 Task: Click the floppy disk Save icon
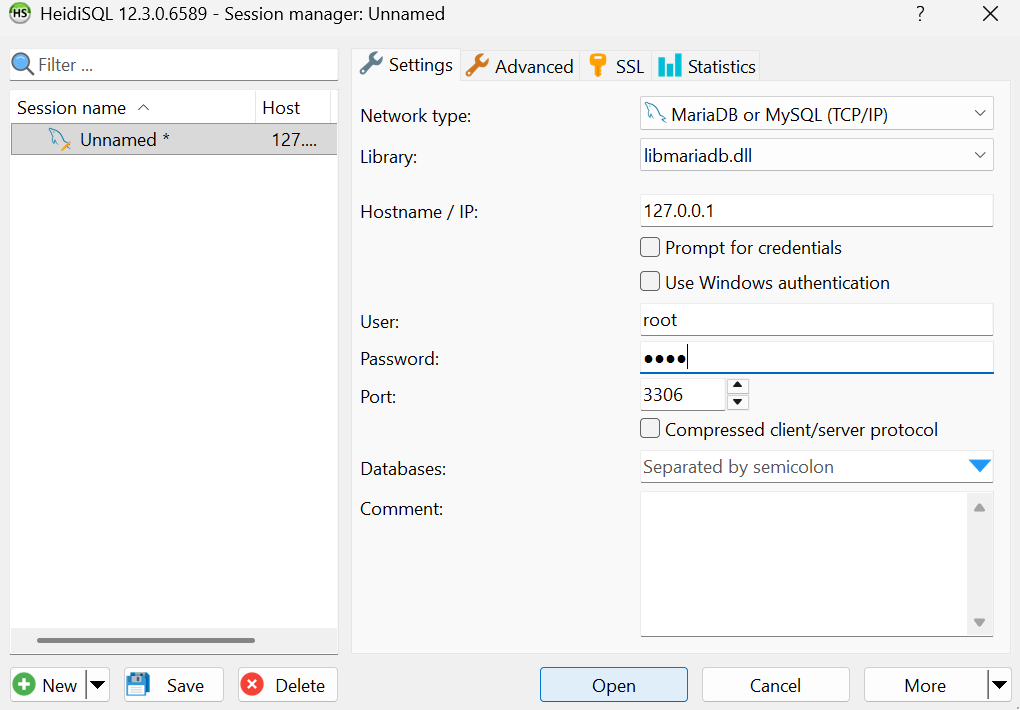pos(138,685)
